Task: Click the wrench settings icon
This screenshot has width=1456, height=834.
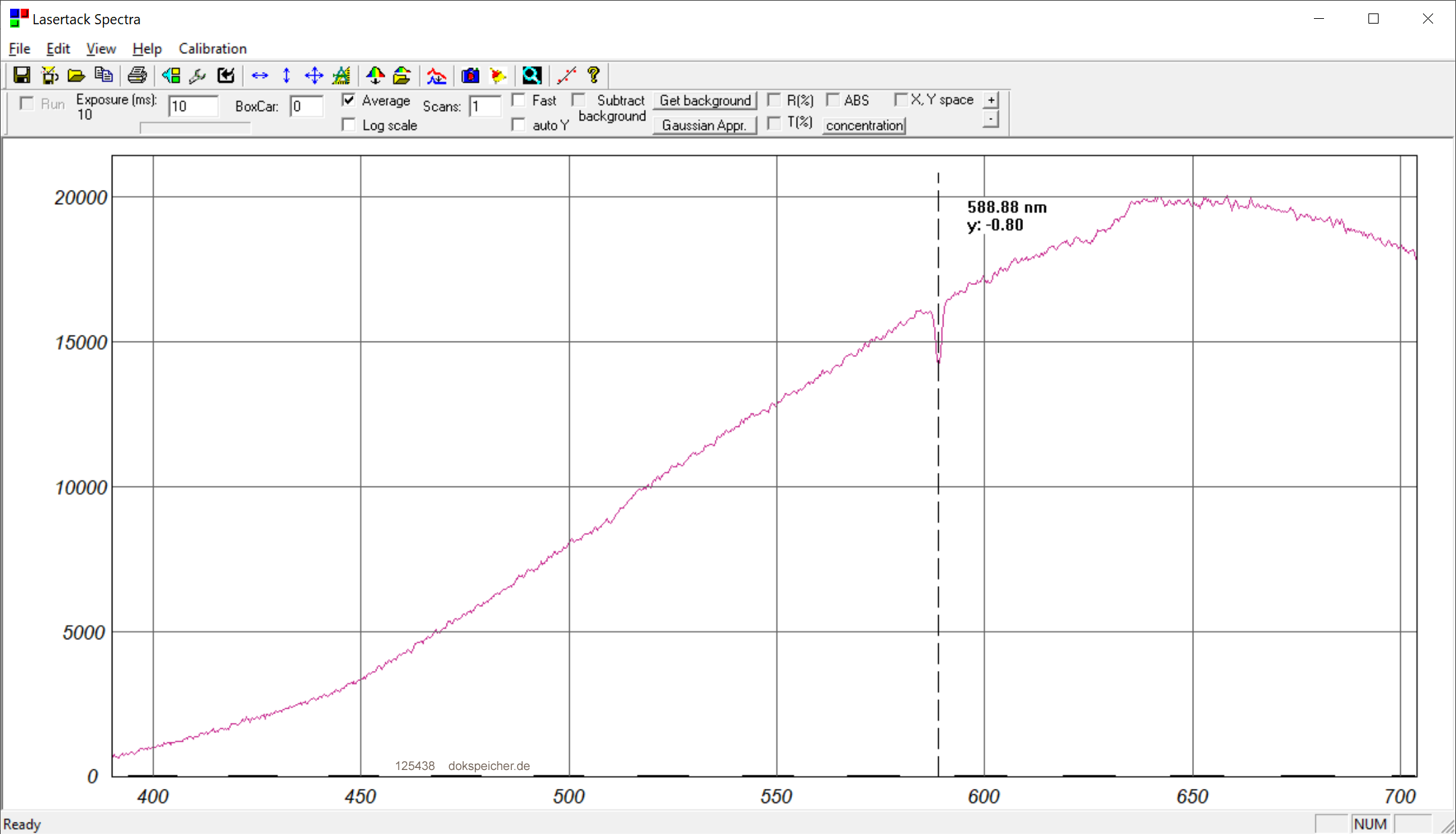Action: (x=197, y=75)
